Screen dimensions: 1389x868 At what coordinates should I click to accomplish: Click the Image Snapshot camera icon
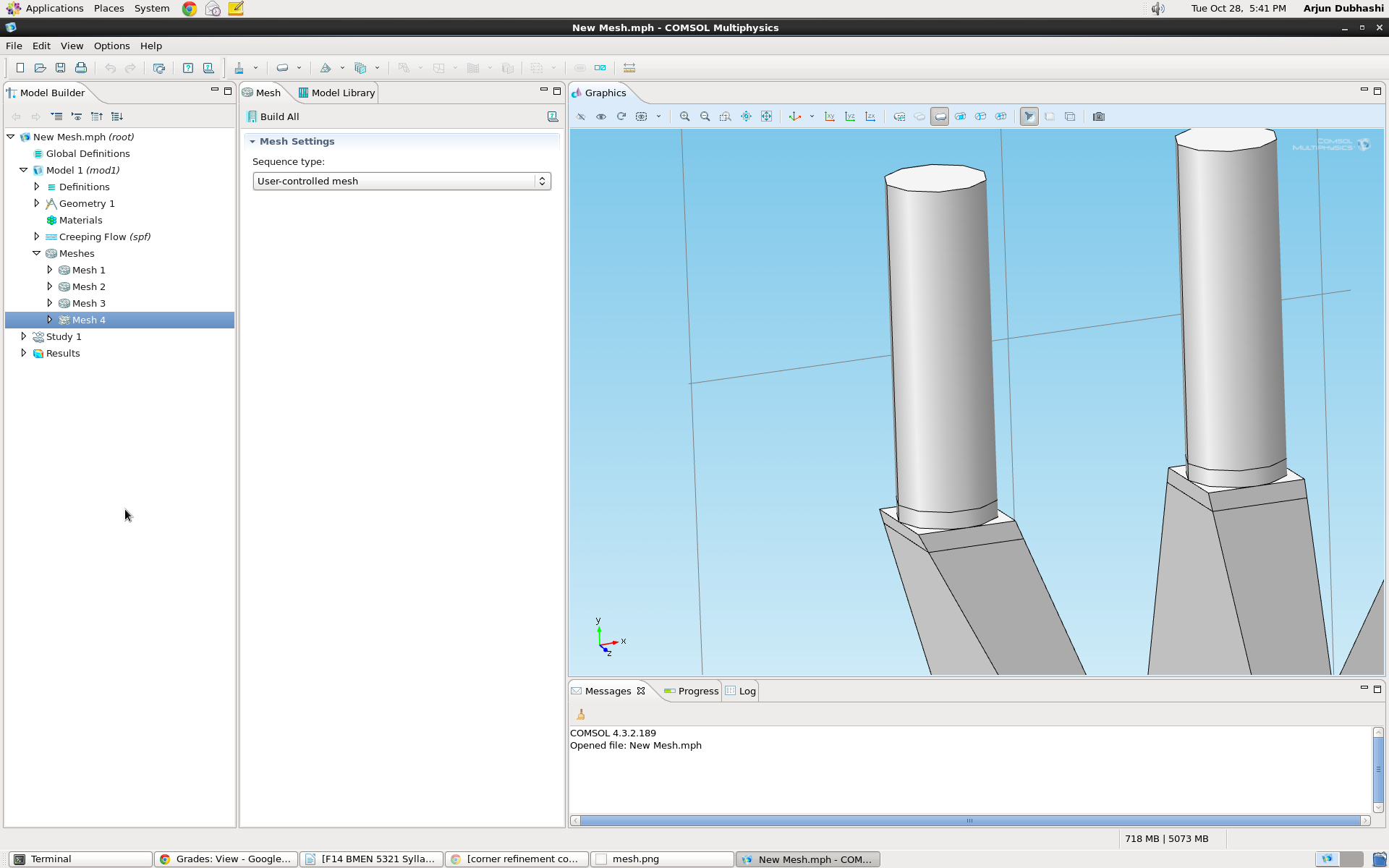(1099, 116)
